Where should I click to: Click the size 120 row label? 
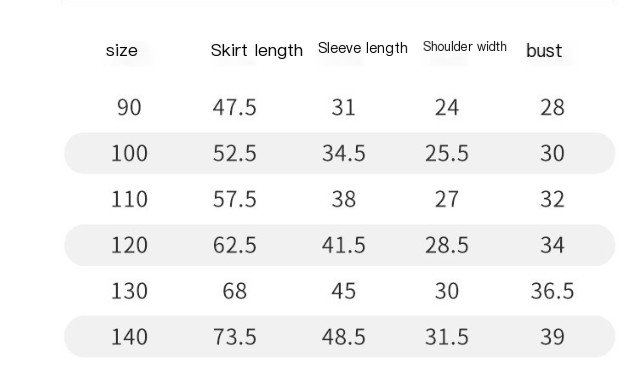[129, 245]
